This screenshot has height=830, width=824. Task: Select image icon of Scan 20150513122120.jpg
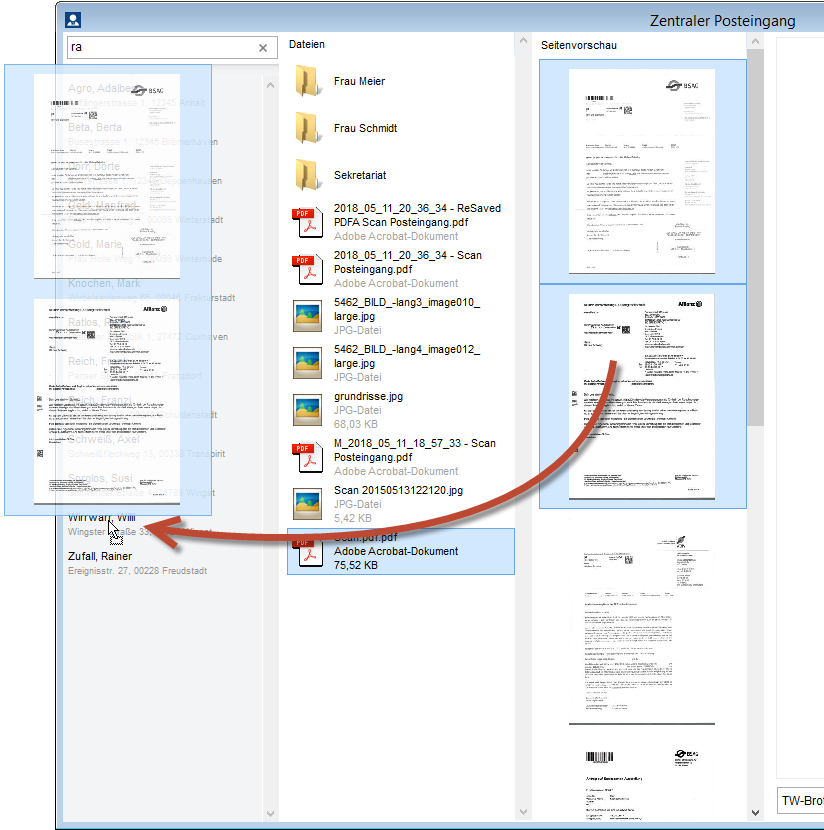[307, 504]
